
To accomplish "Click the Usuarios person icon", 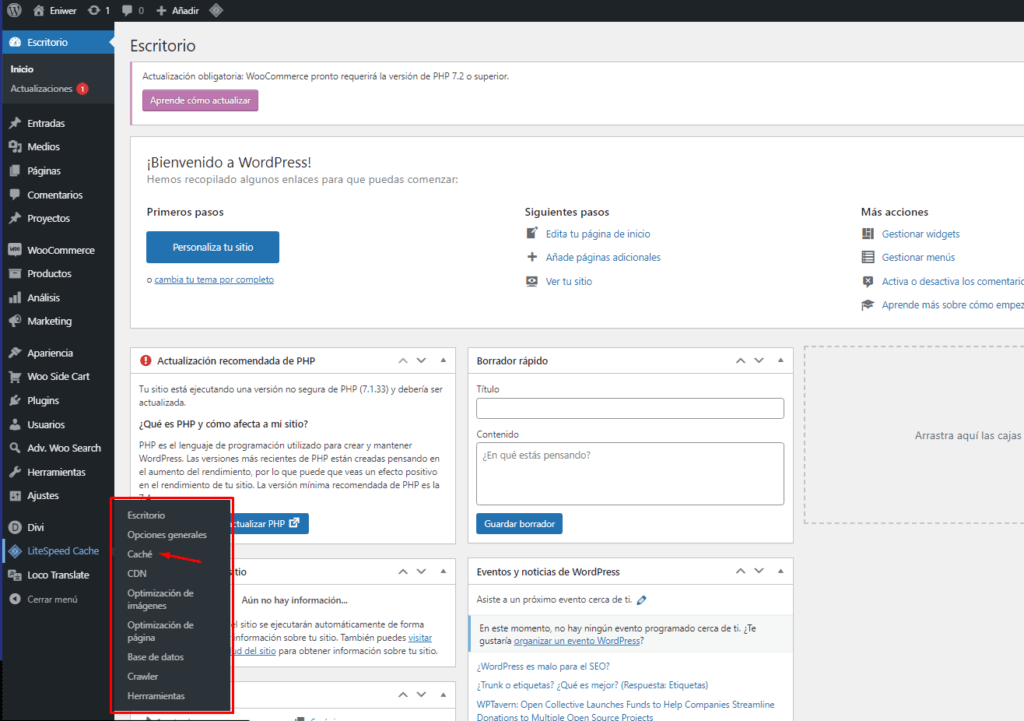I will click(15, 425).
